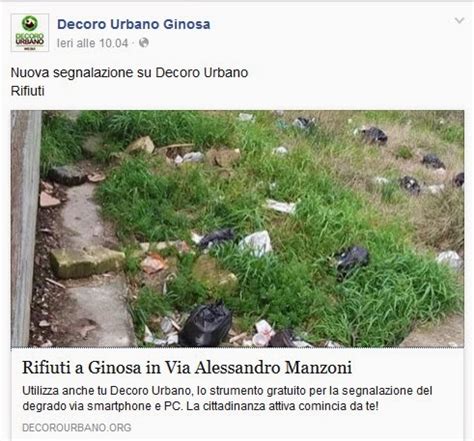474x441 pixels.
Task: Open the Decoro Urbano Ginosa page name
Action: coord(134,24)
